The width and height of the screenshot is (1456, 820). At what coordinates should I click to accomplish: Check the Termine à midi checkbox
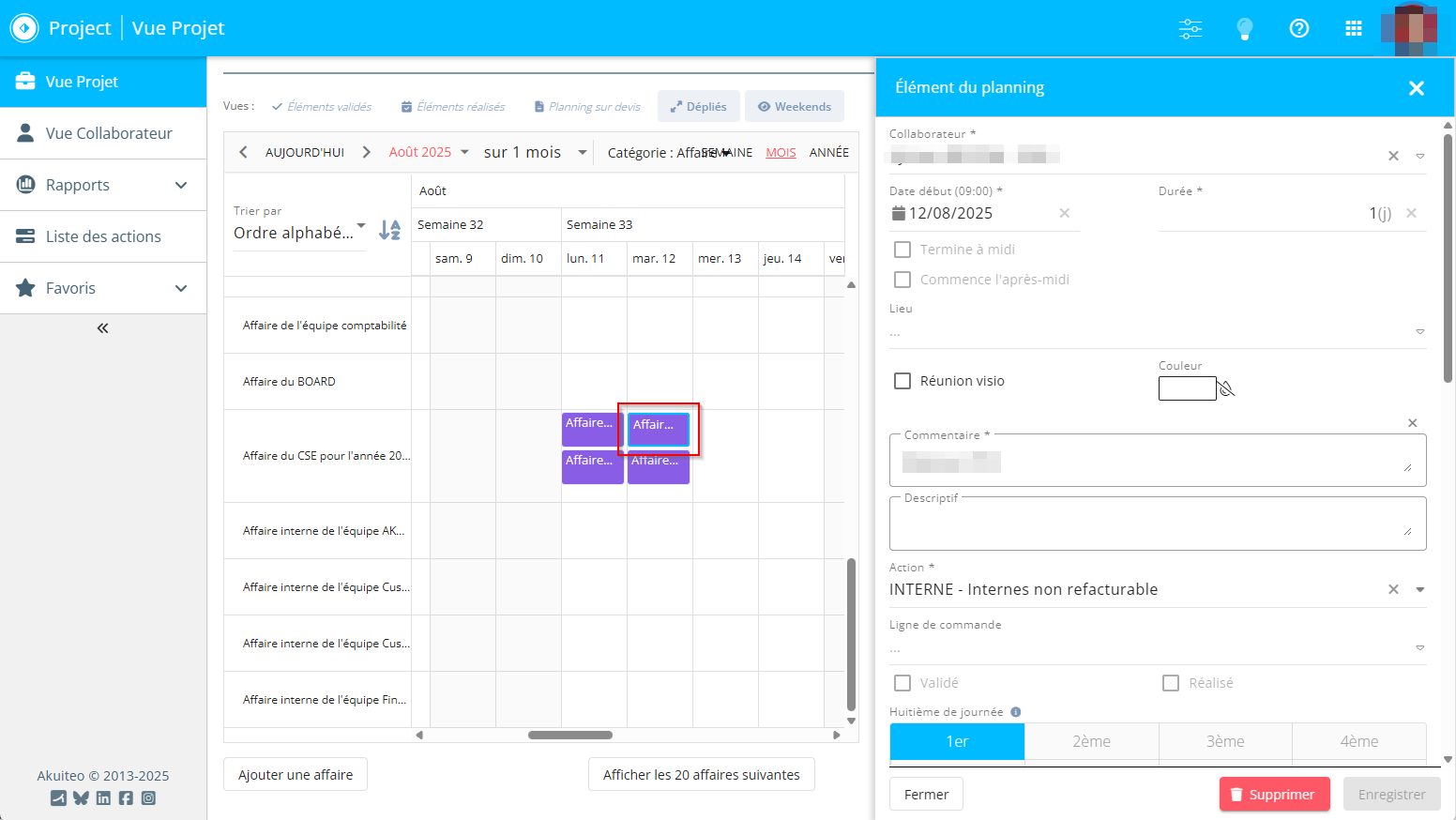pyautogui.click(x=902, y=250)
